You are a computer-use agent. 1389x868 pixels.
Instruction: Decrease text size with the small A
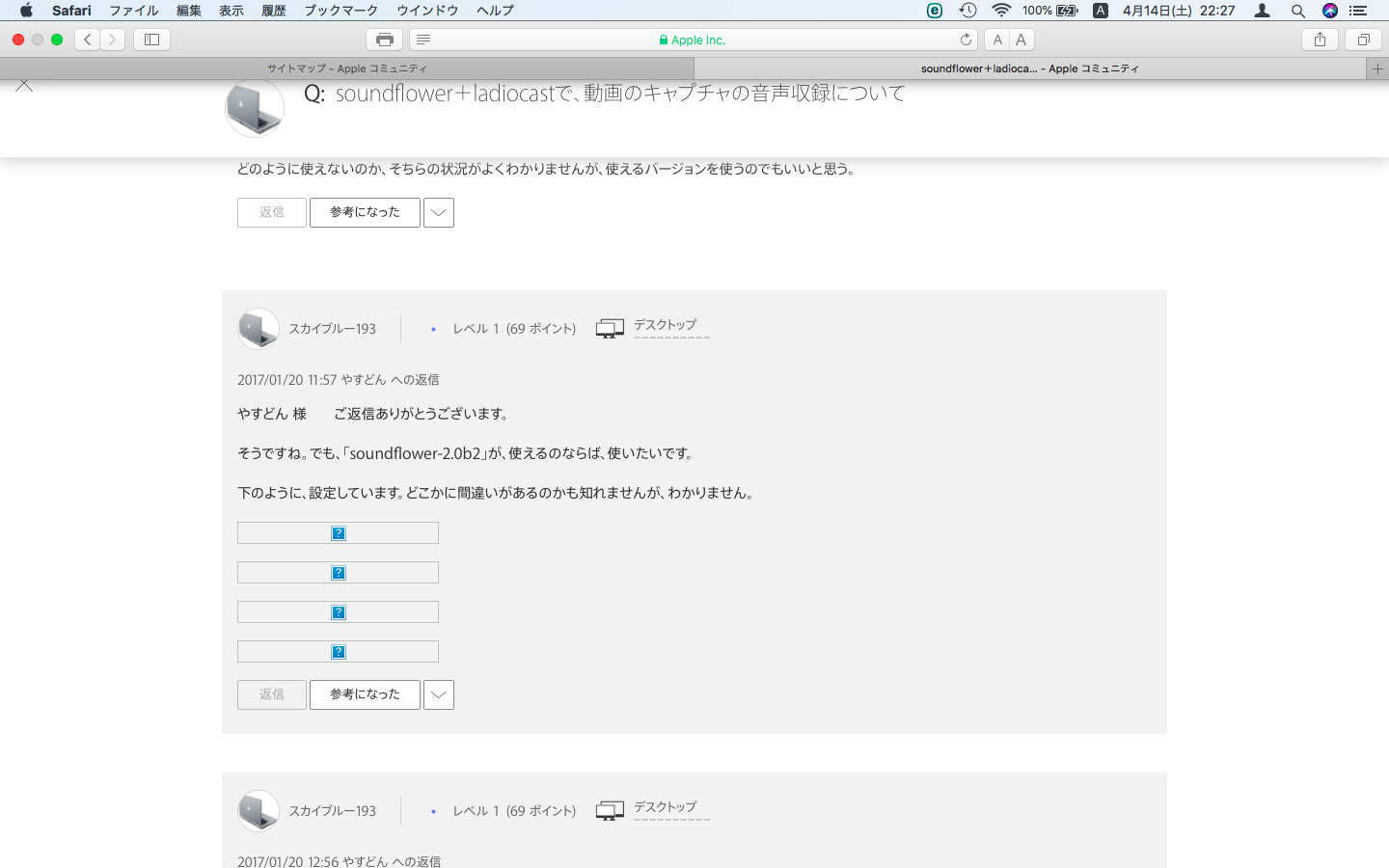[997, 40]
